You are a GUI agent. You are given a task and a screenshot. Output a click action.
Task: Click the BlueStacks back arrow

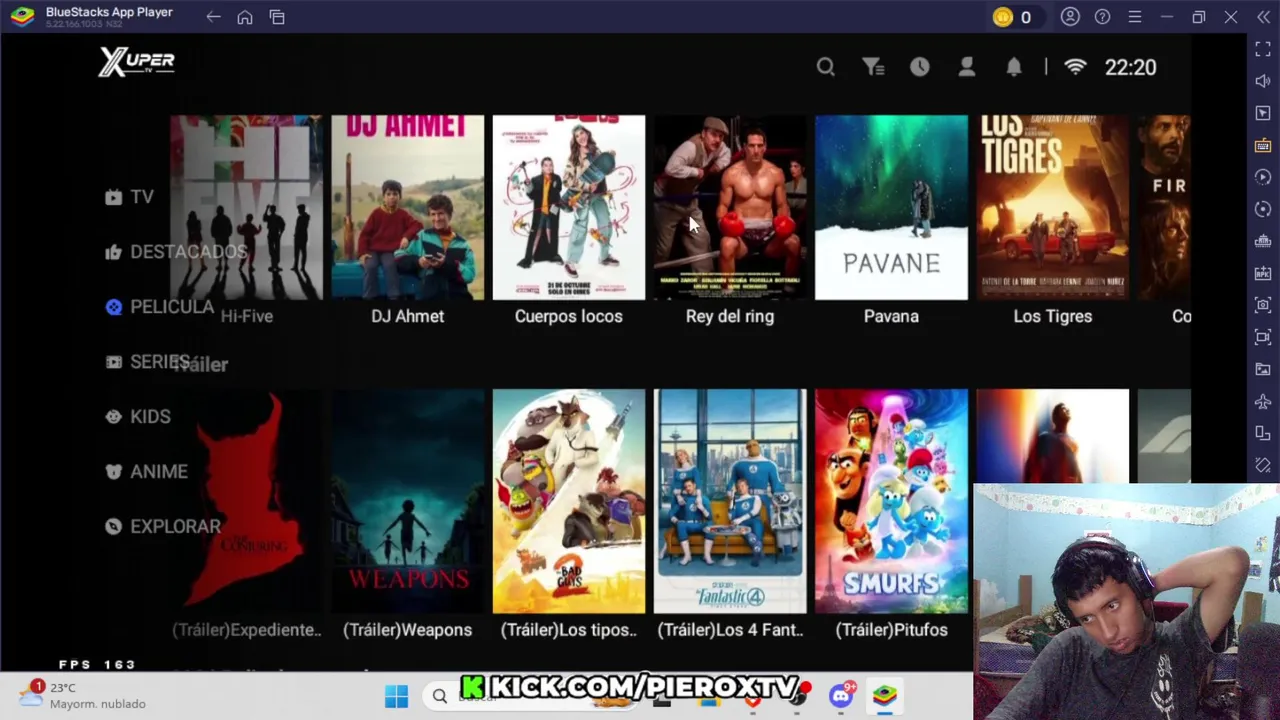[x=213, y=17]
